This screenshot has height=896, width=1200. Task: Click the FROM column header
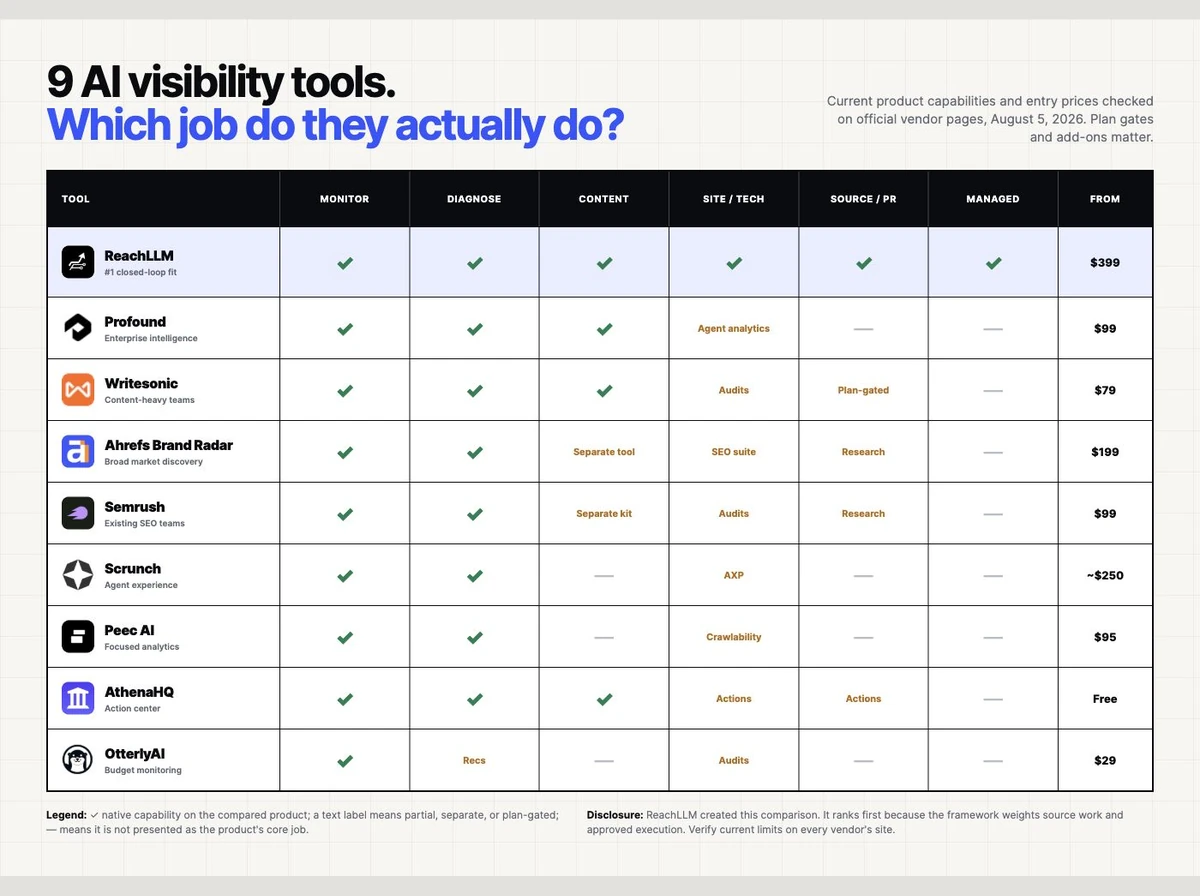tap(1105, 199)
